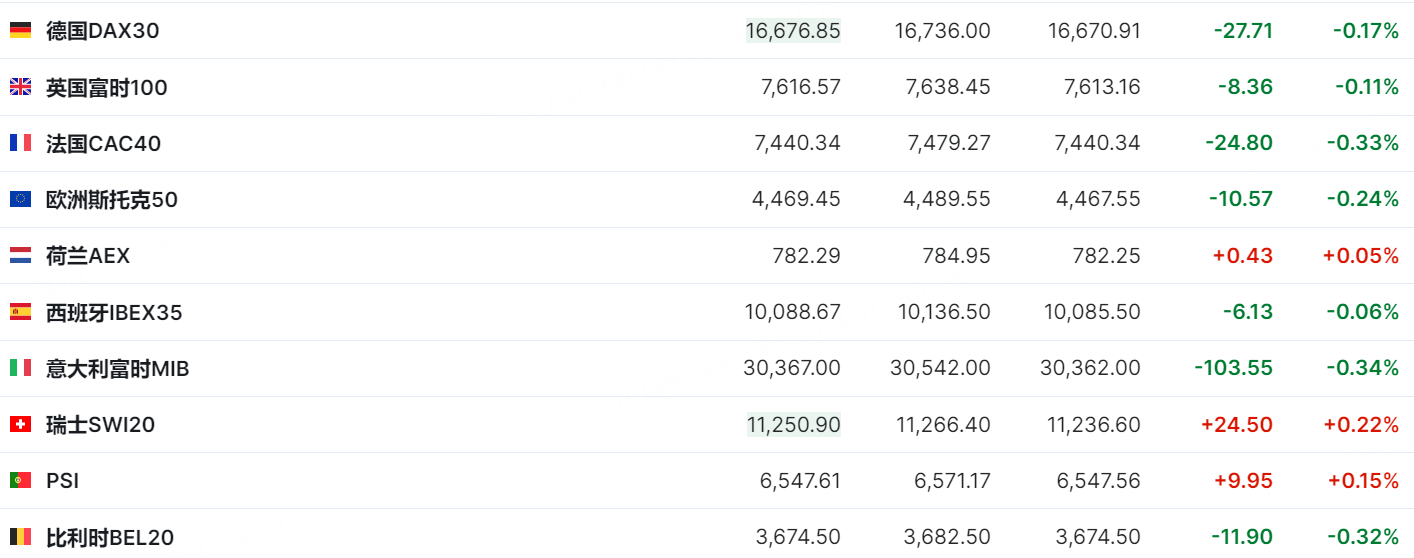Open the 欧洲斯托克50 index link
This screenshot has height=558, width=1414.
pos(112,199)
